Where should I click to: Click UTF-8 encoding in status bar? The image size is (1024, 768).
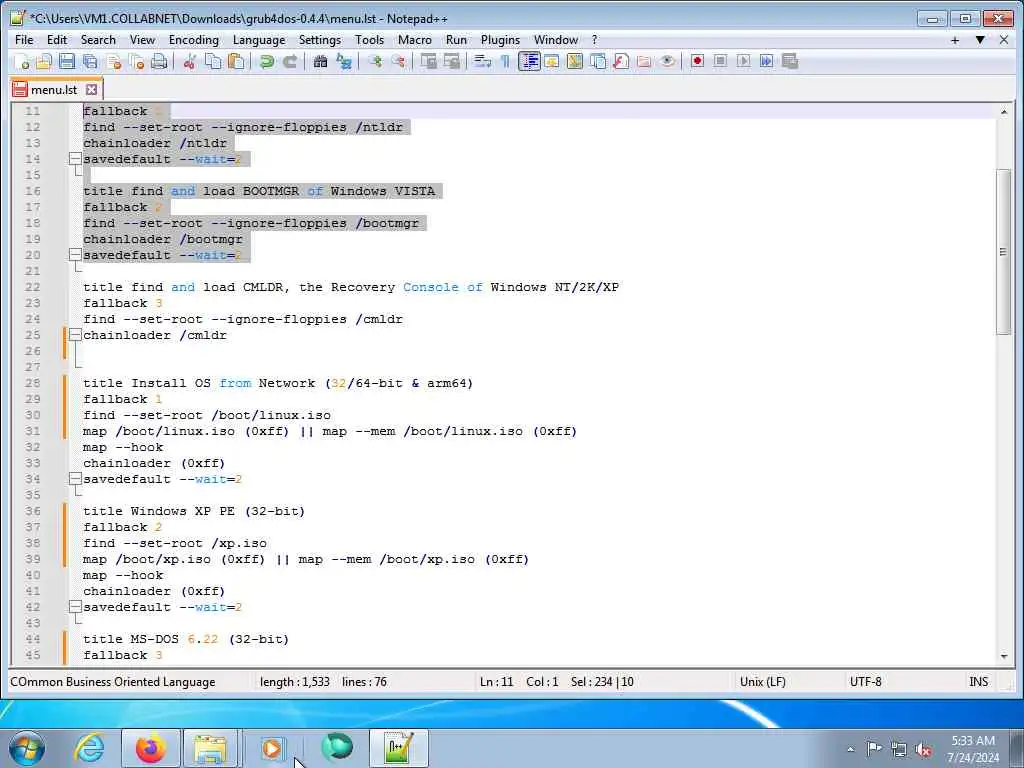[865, 682]
